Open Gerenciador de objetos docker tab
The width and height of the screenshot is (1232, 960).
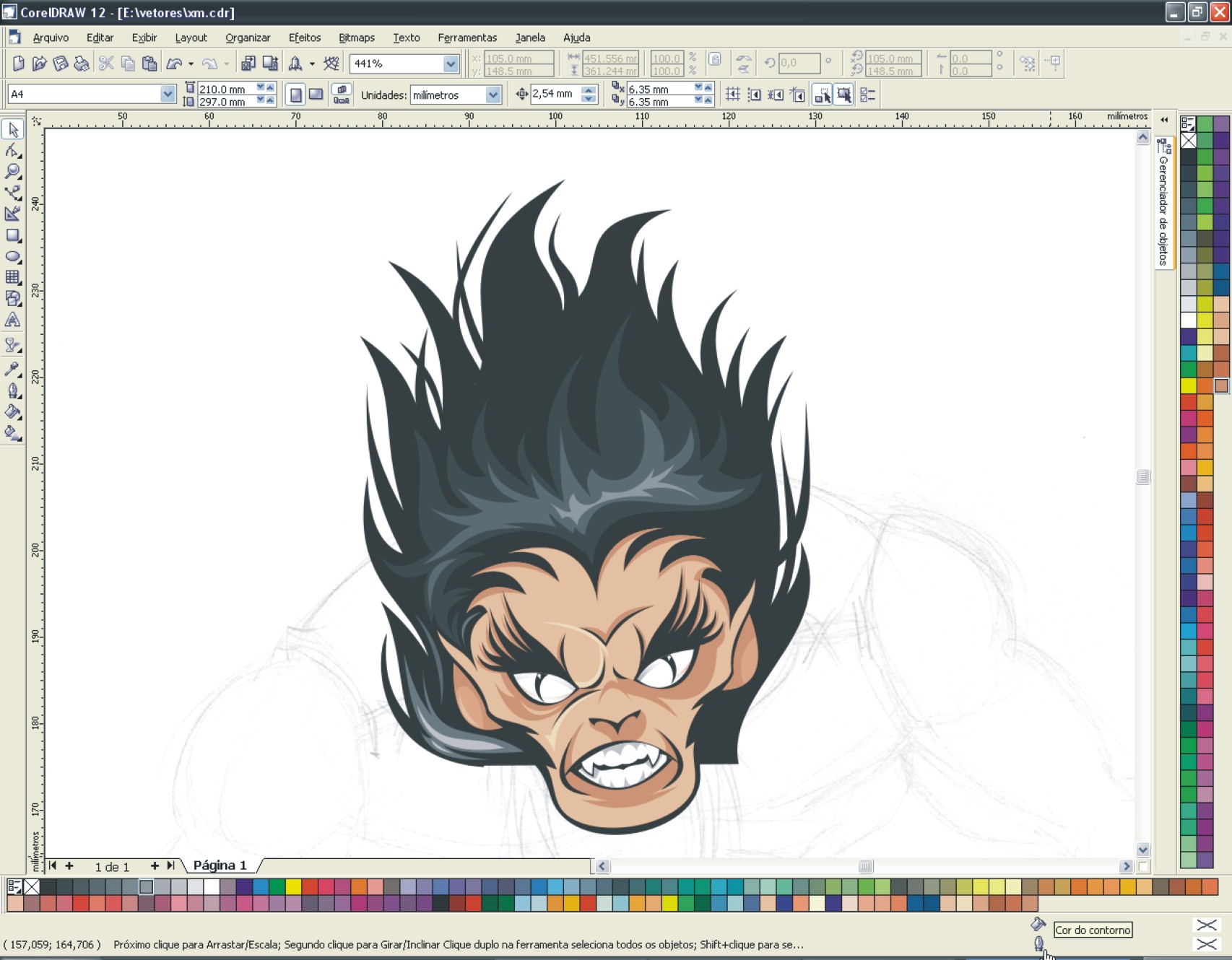tap(1163, 204)
